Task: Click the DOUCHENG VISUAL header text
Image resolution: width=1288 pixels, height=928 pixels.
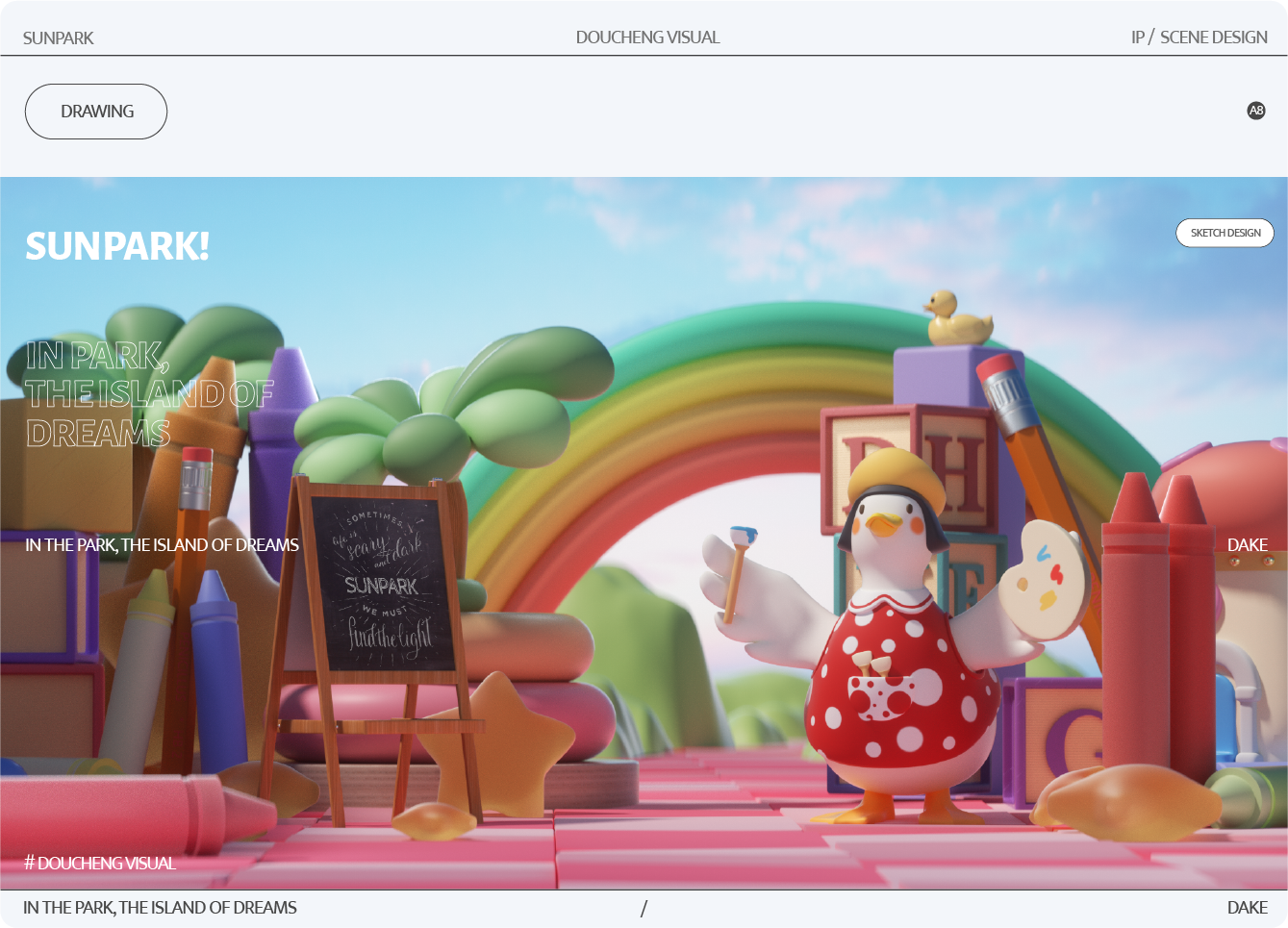Action: (647, 38)
